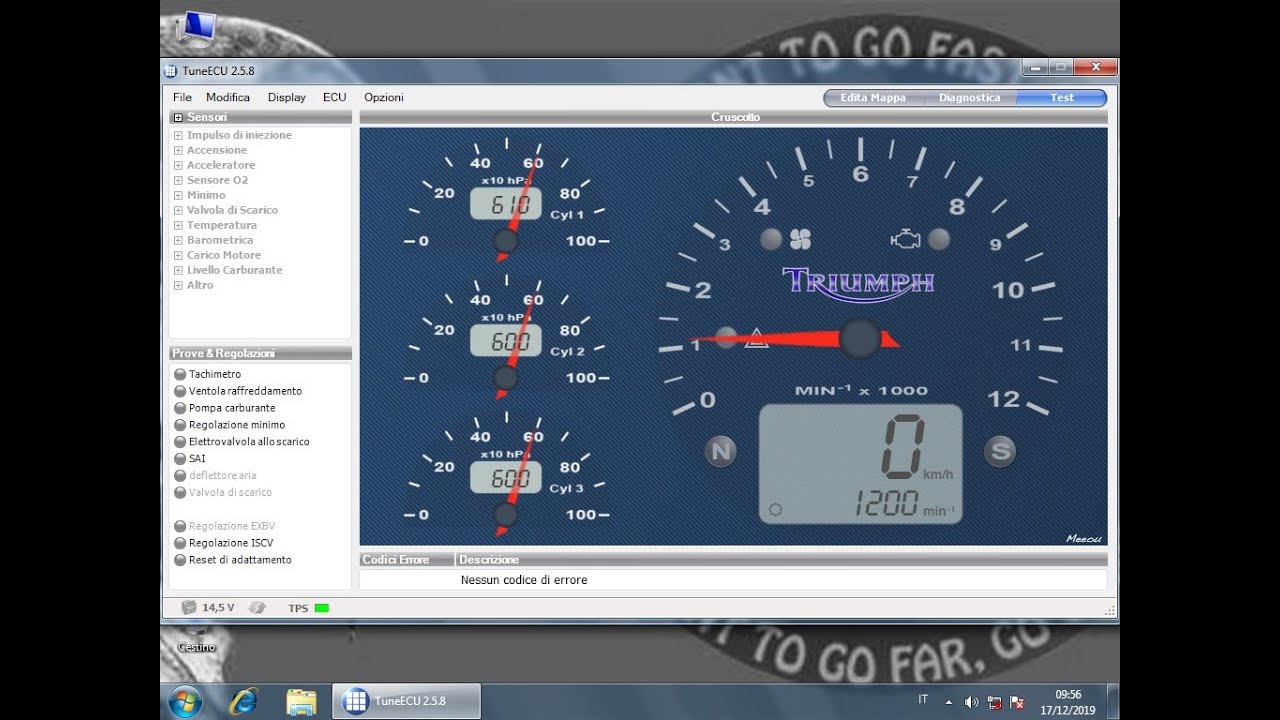Select deflettore aria test
Screen dimensions: 1280x720
pyautogui.click(x=215, y=476)
